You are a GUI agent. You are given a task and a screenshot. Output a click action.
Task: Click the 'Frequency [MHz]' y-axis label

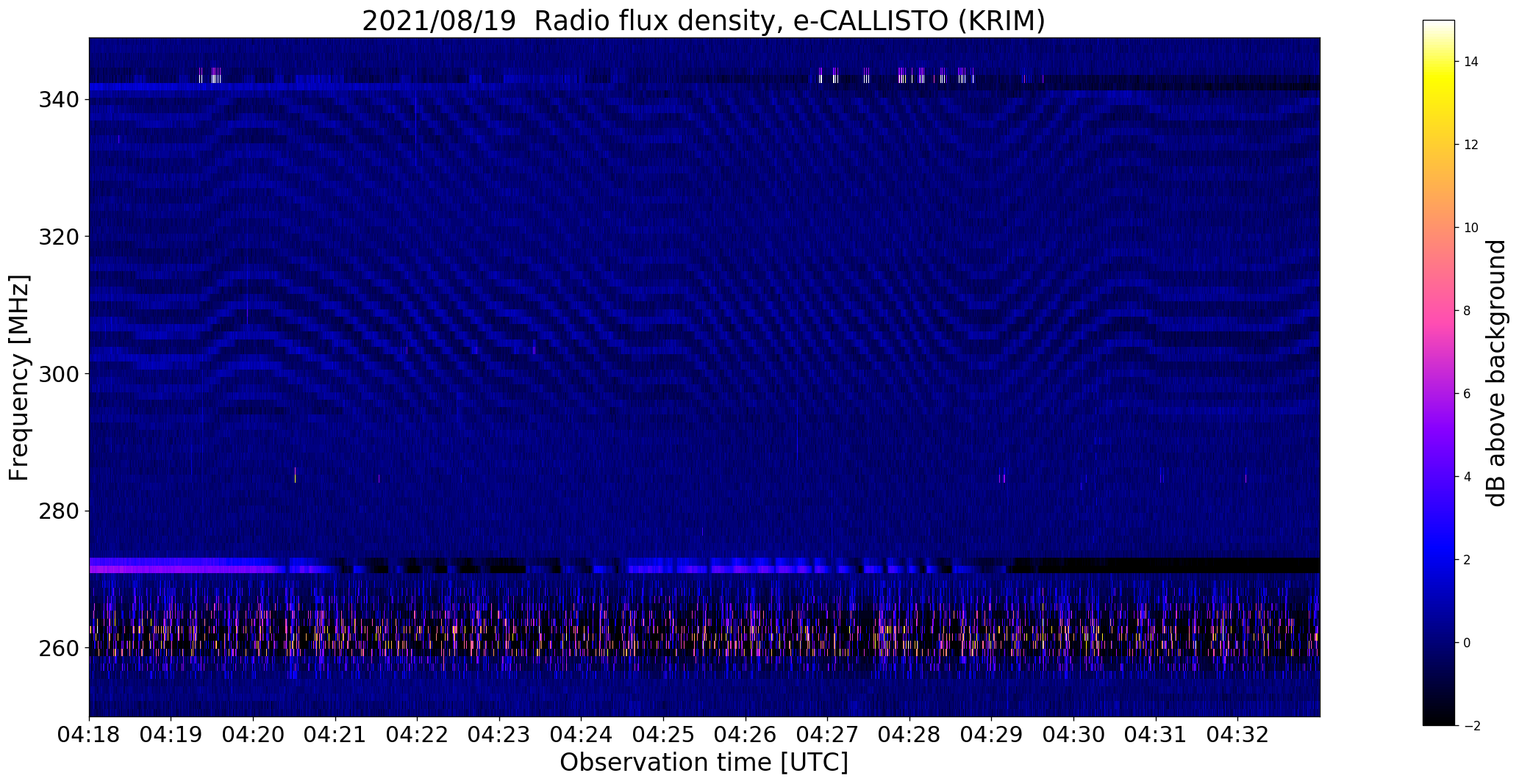(x=20, y=378)
